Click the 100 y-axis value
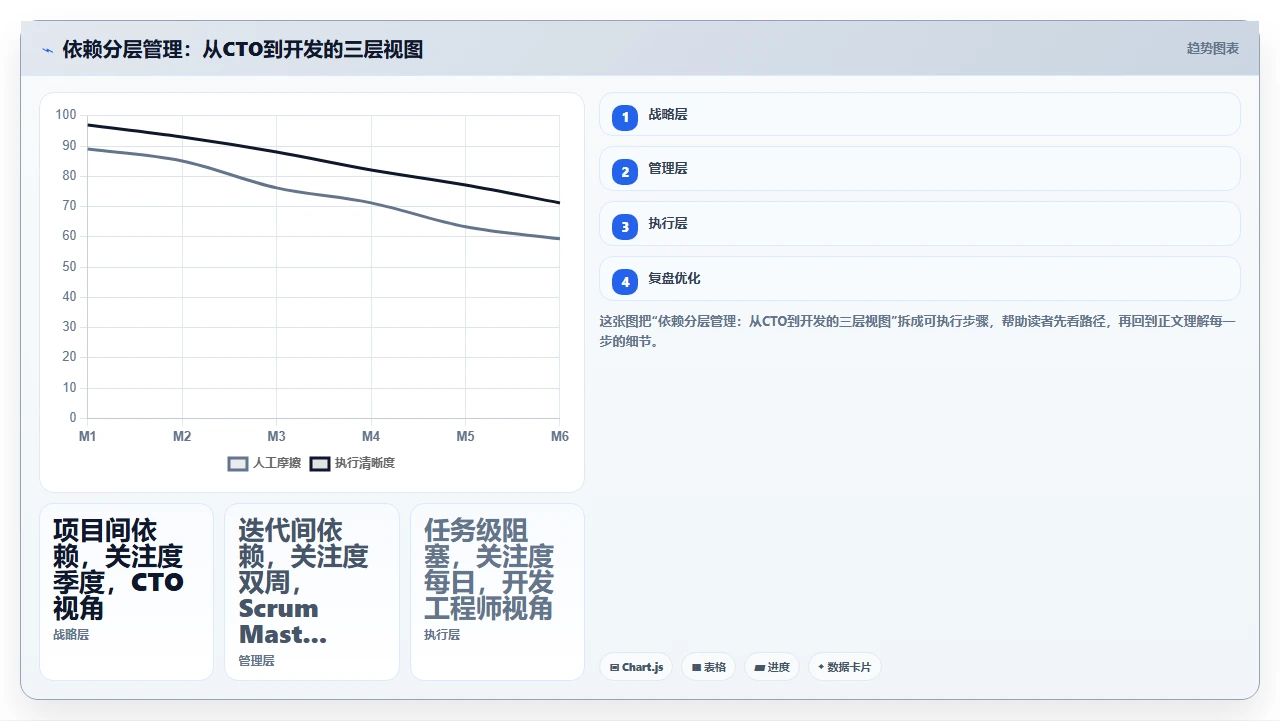This screenshot has height=721, width=1280. pyautogui.click(x=66, y=115)
